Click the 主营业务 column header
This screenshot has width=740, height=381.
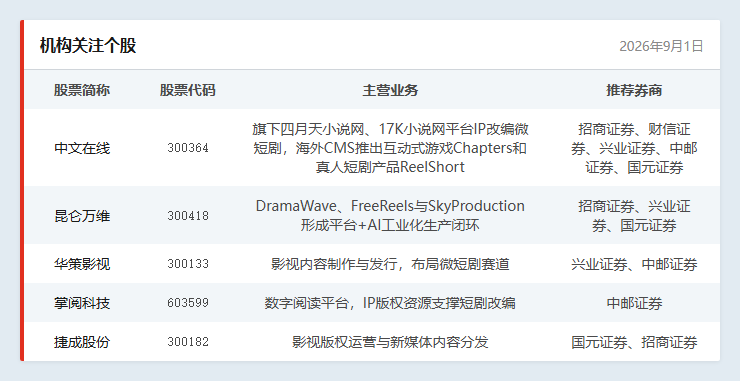pos(390,90)
